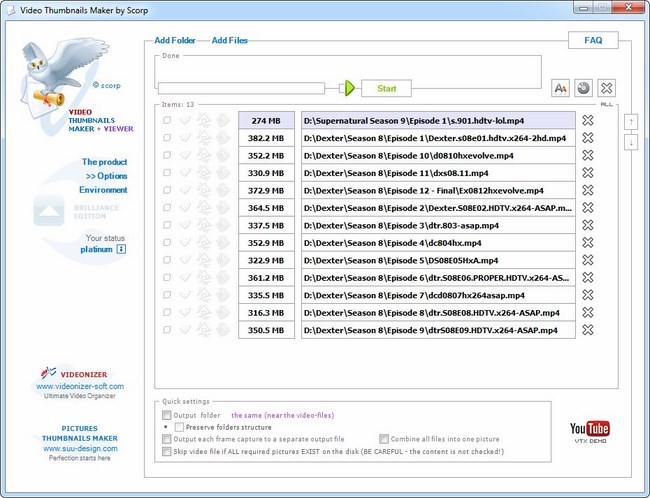This screenshot has width=650, height=498.
Task: Click the move-up arrow beside the list
Action: point(630,121)
